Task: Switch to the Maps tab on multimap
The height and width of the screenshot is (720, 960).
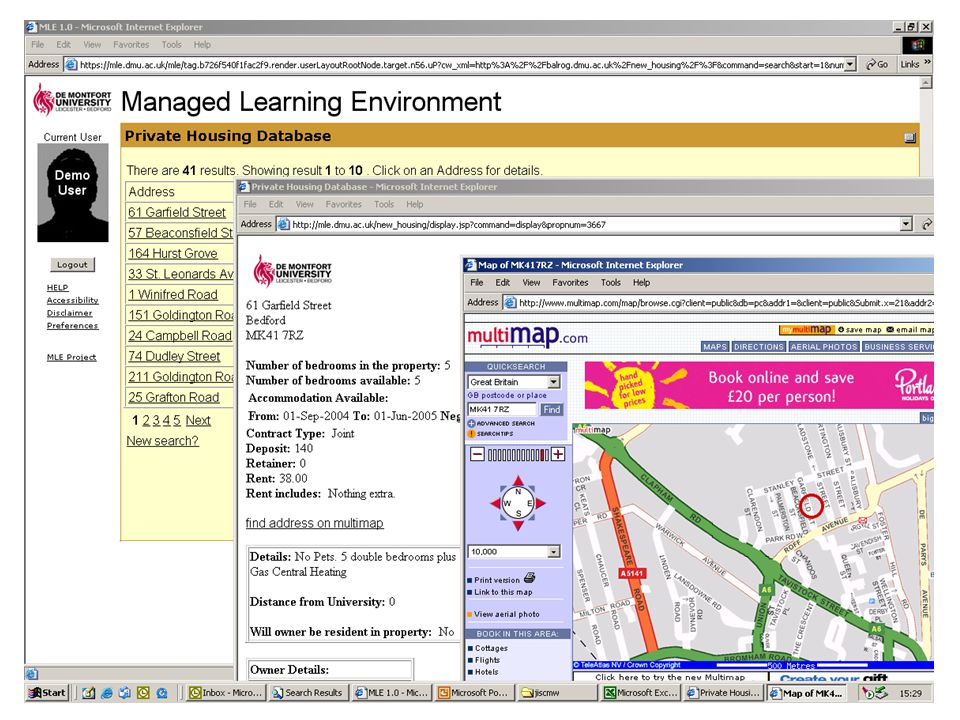Action: click(714, 347)
